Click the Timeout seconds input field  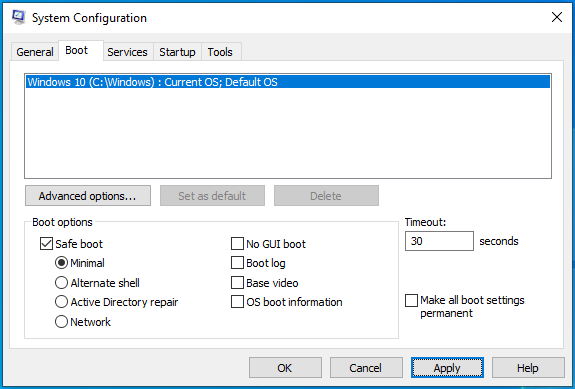pyautogui.click(x=439, y=241)
